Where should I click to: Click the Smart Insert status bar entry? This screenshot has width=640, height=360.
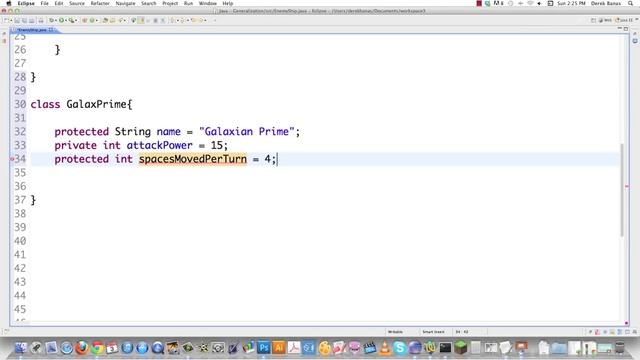tap(433, 332)
